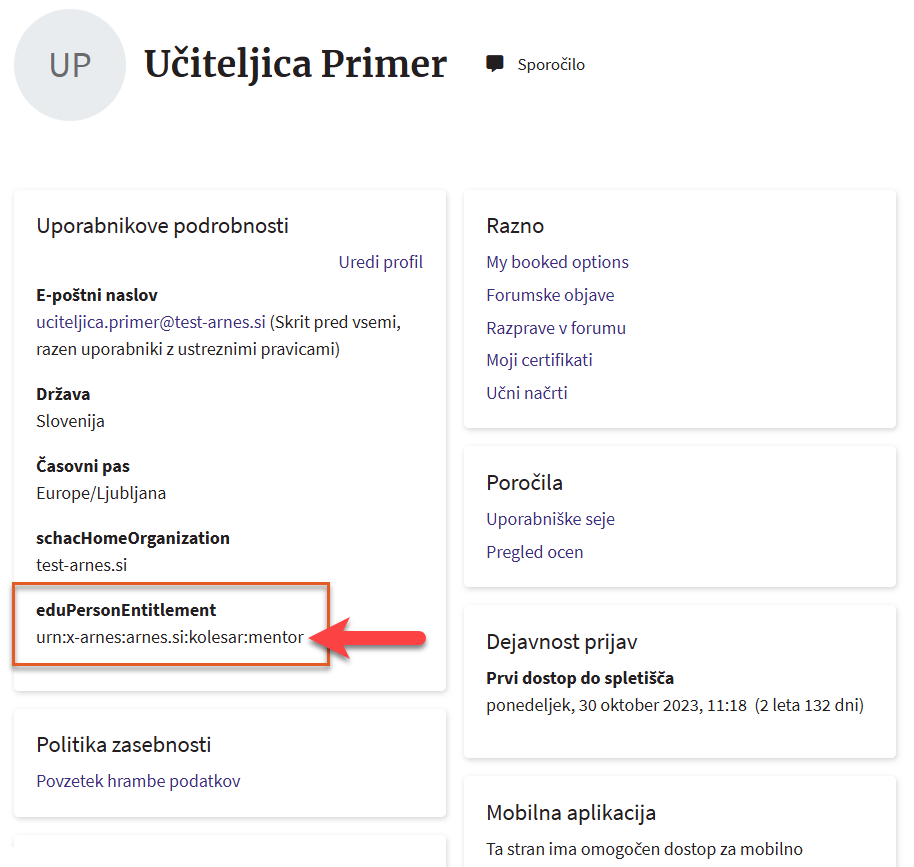Open Razprave v forumu
This screenshot has width=914, height=867.
pos(556,328)
